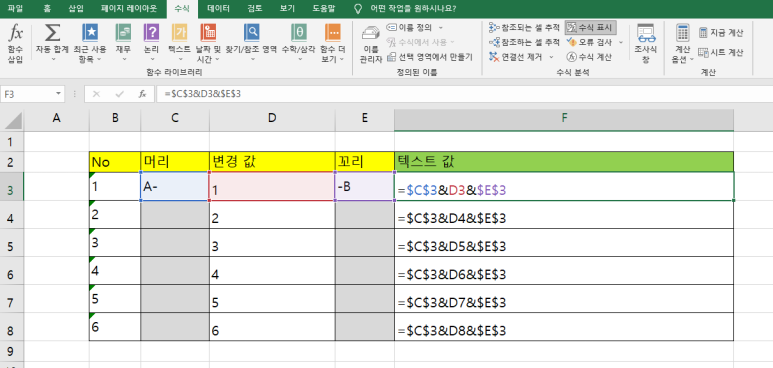Click the formula bar confirm checkmark icon
The width and height of the screenshot is (773, 368).
coord(119,94)
